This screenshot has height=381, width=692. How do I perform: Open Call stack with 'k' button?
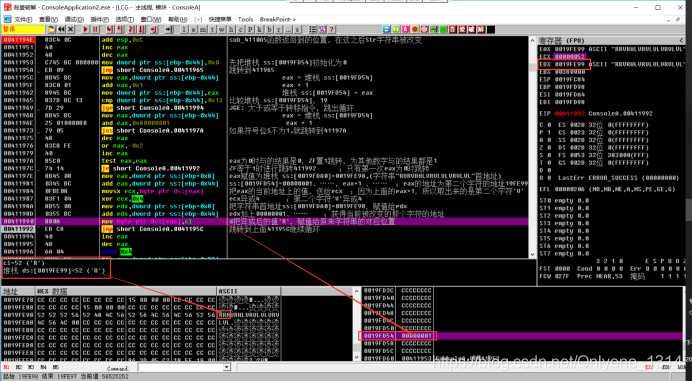click(260, 30)
